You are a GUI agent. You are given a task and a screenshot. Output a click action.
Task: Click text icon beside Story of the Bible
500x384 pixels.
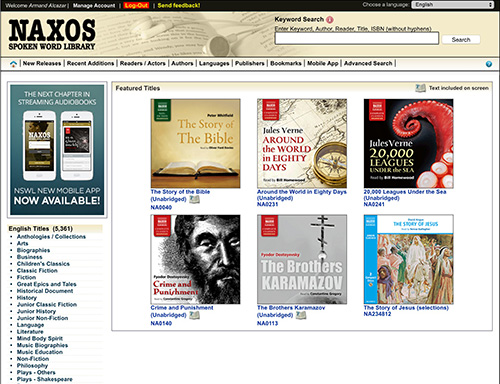point(194,199)
